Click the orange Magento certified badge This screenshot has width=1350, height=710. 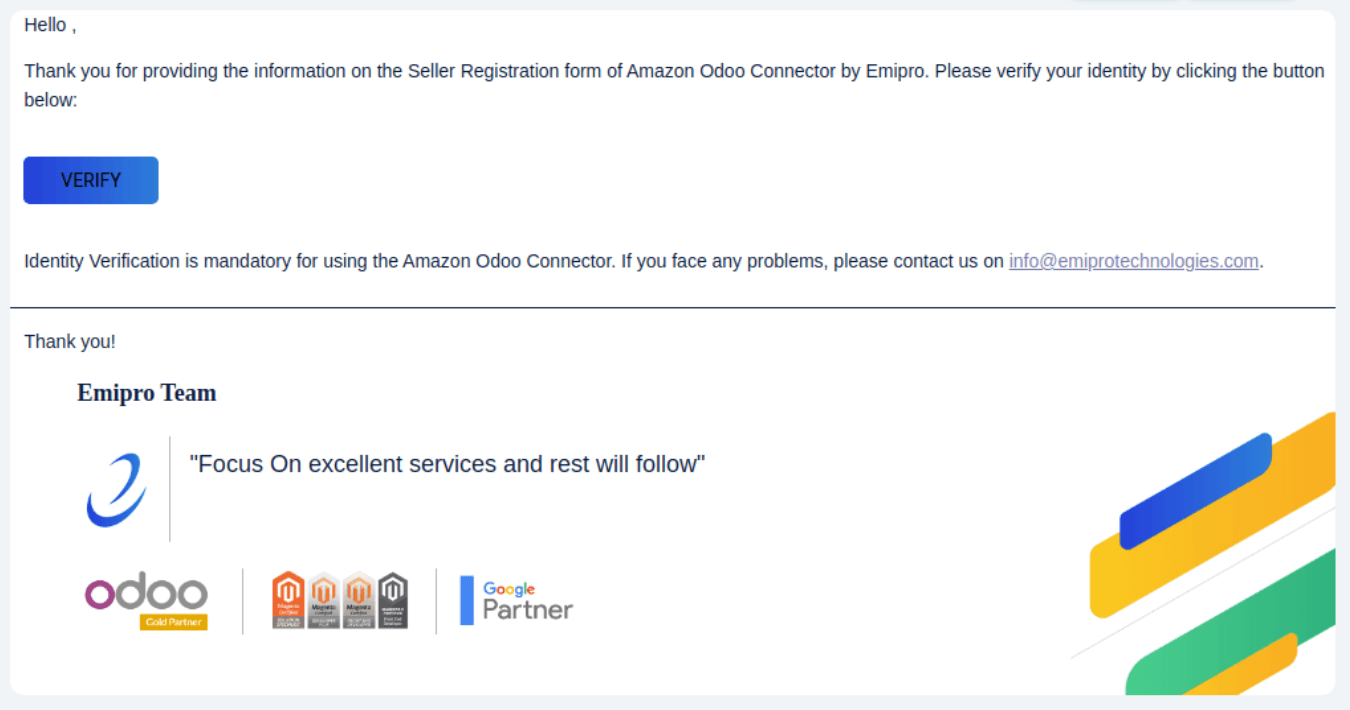[288, 600]
